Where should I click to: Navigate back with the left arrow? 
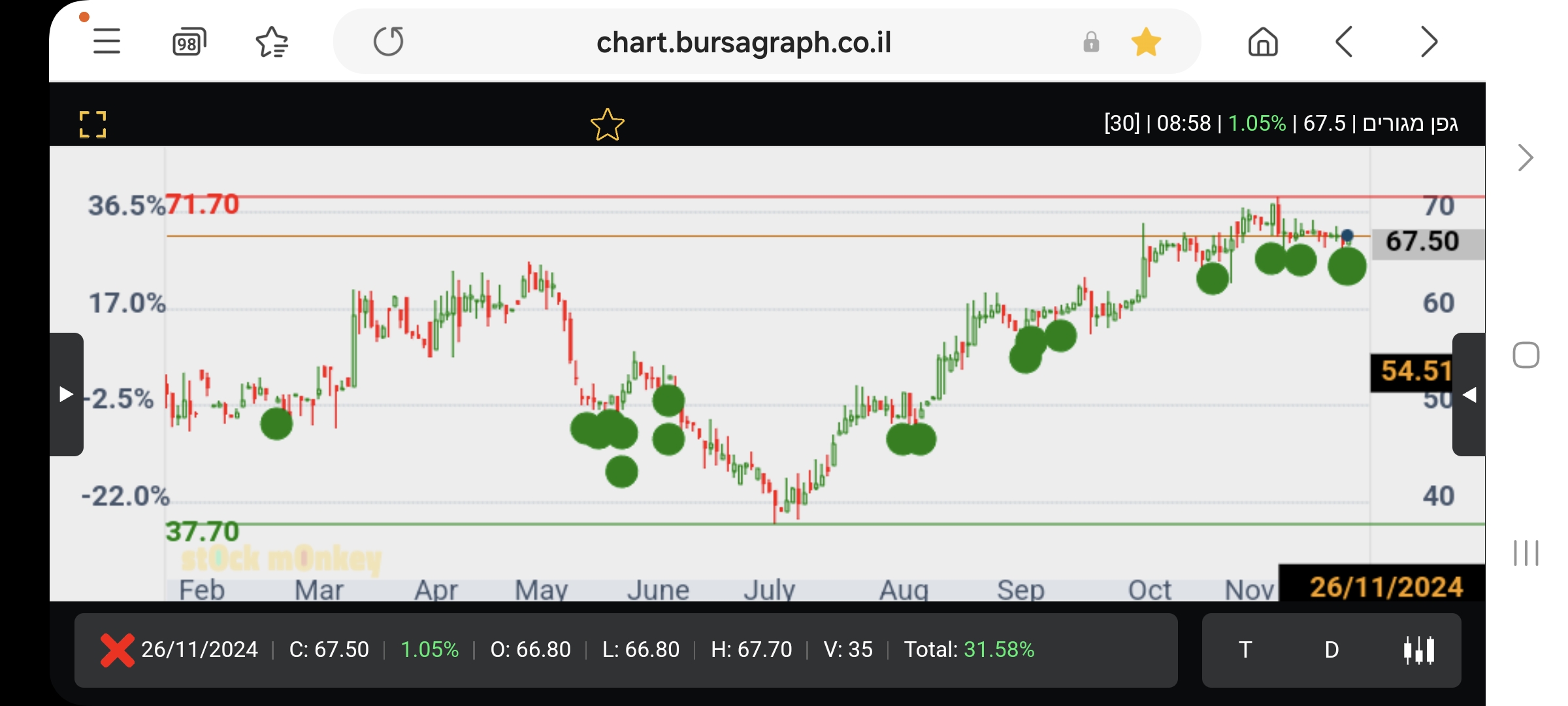[1345, 42]
